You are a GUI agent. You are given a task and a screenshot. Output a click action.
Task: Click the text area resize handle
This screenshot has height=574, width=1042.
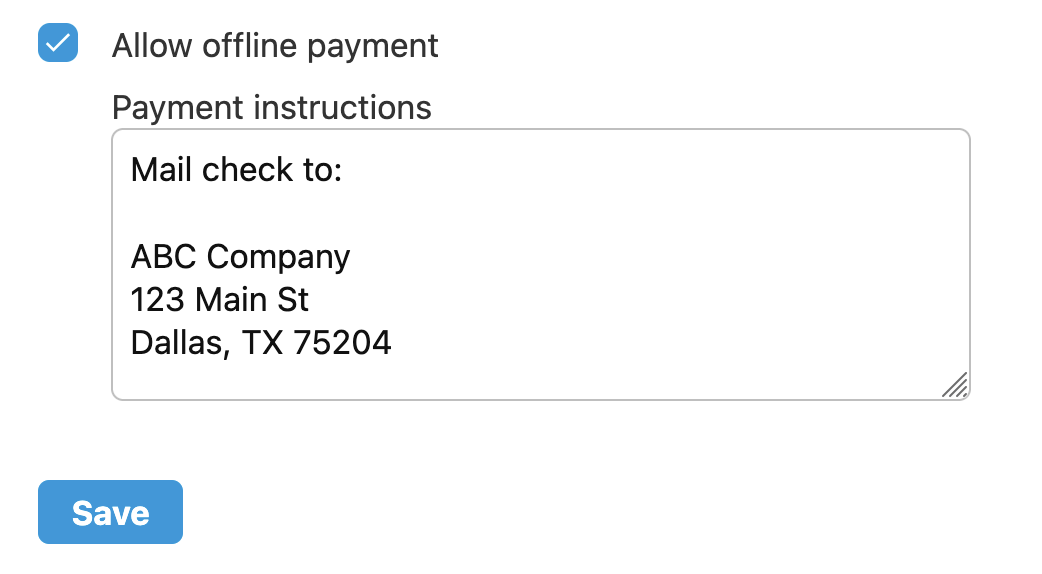click(955, 385)
